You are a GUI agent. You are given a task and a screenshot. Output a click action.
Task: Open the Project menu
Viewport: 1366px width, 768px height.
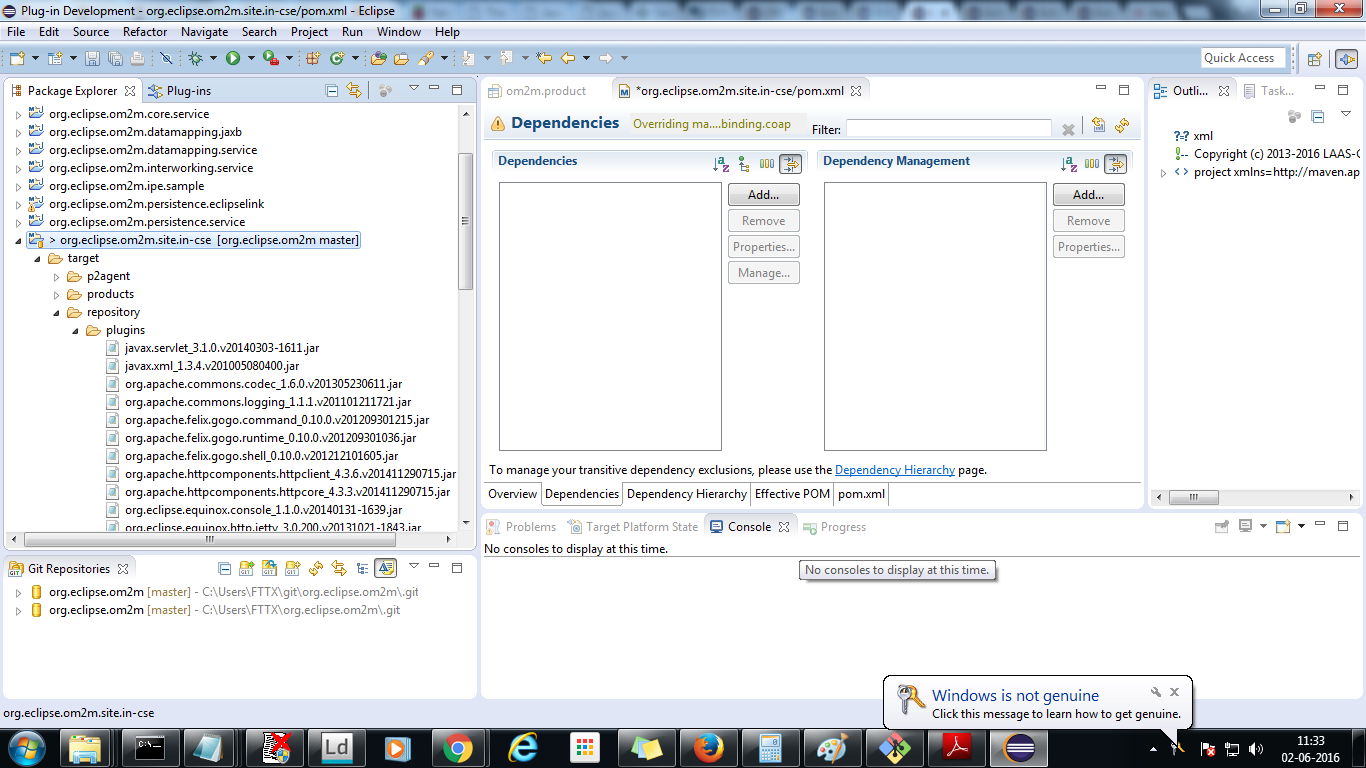(x=309, y=32)
